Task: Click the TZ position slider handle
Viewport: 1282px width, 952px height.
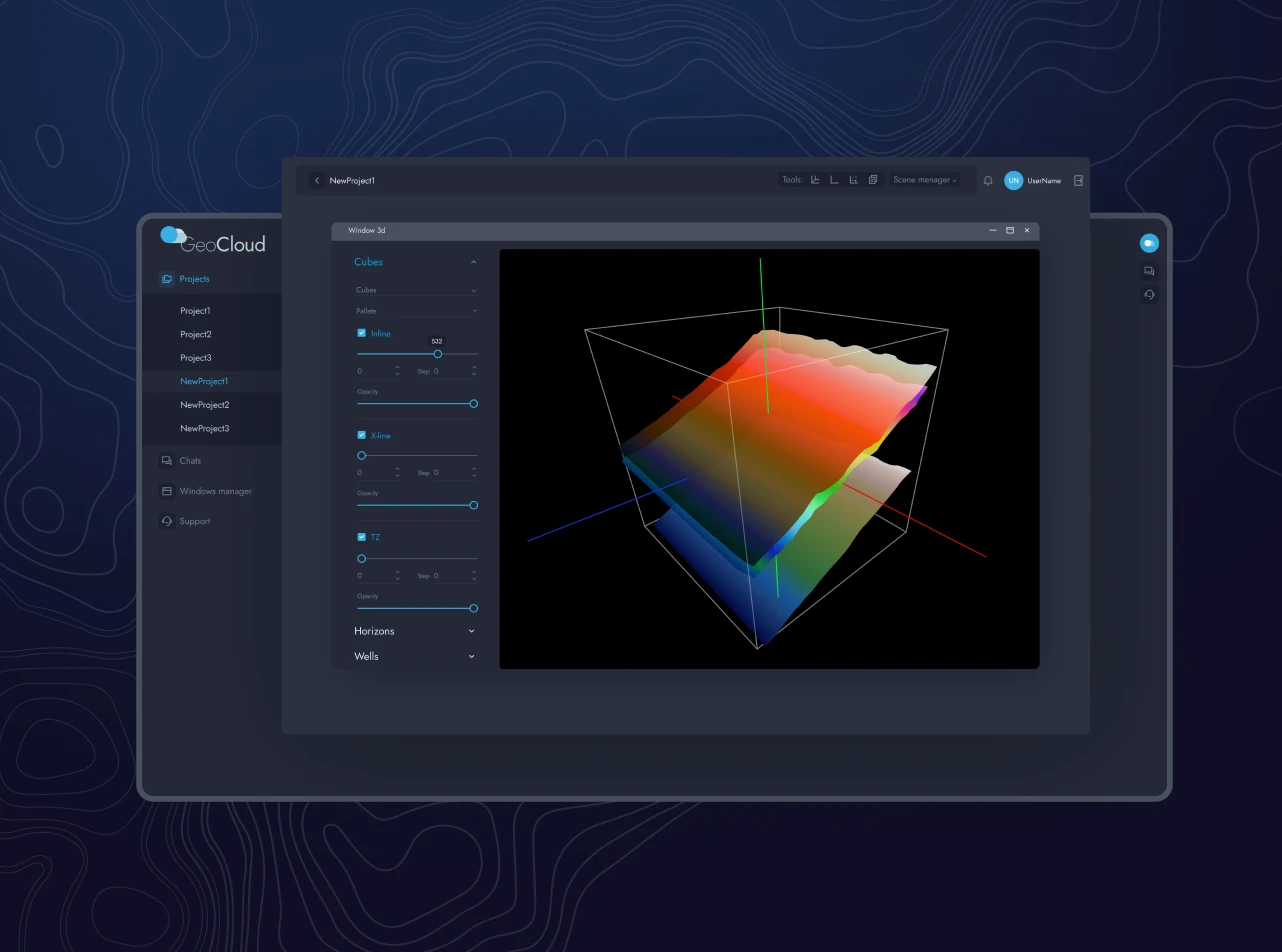Action: pos(362,558)
